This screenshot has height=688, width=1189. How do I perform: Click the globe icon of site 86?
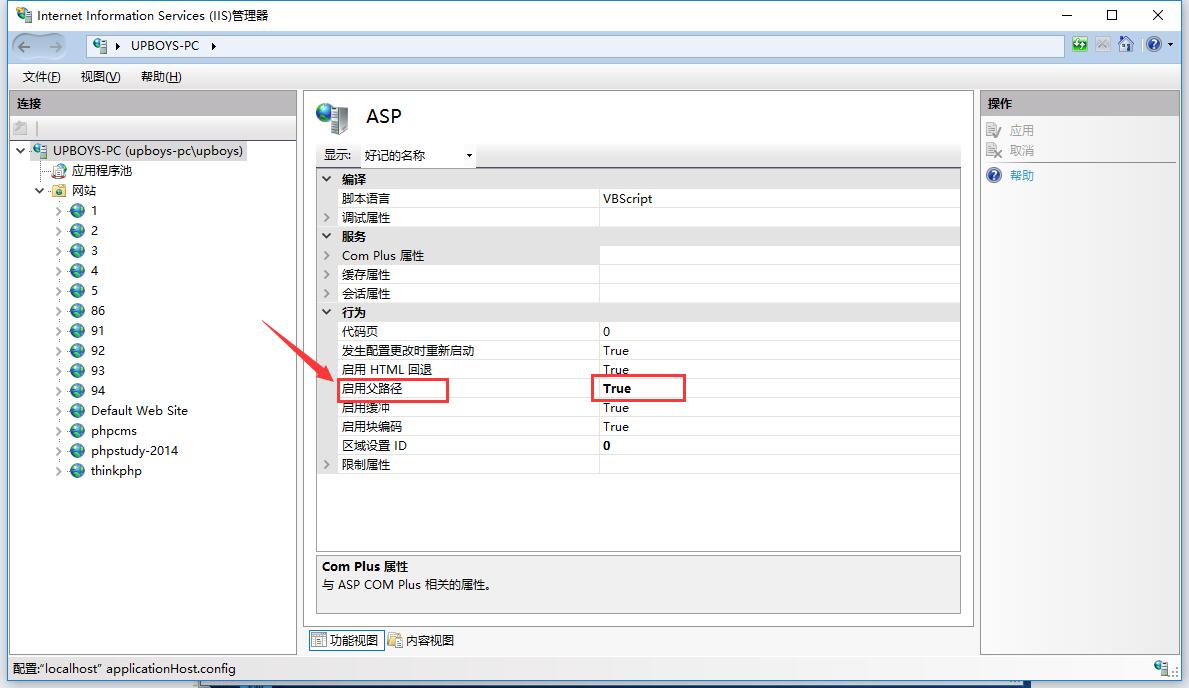pyautogui.click(x=77, y=310)
